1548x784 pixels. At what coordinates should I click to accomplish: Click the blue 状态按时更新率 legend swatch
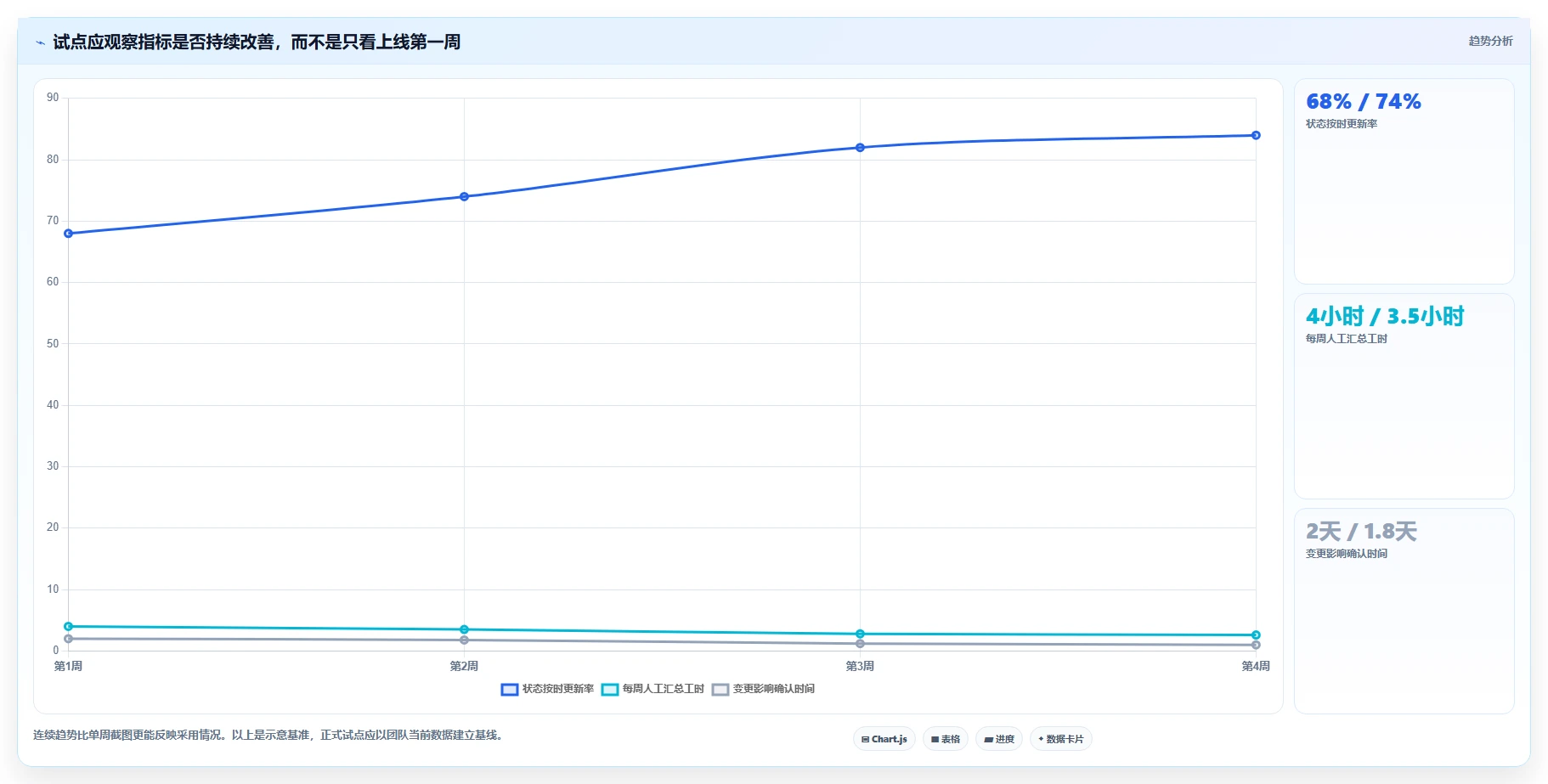click(x=510, y=689)
